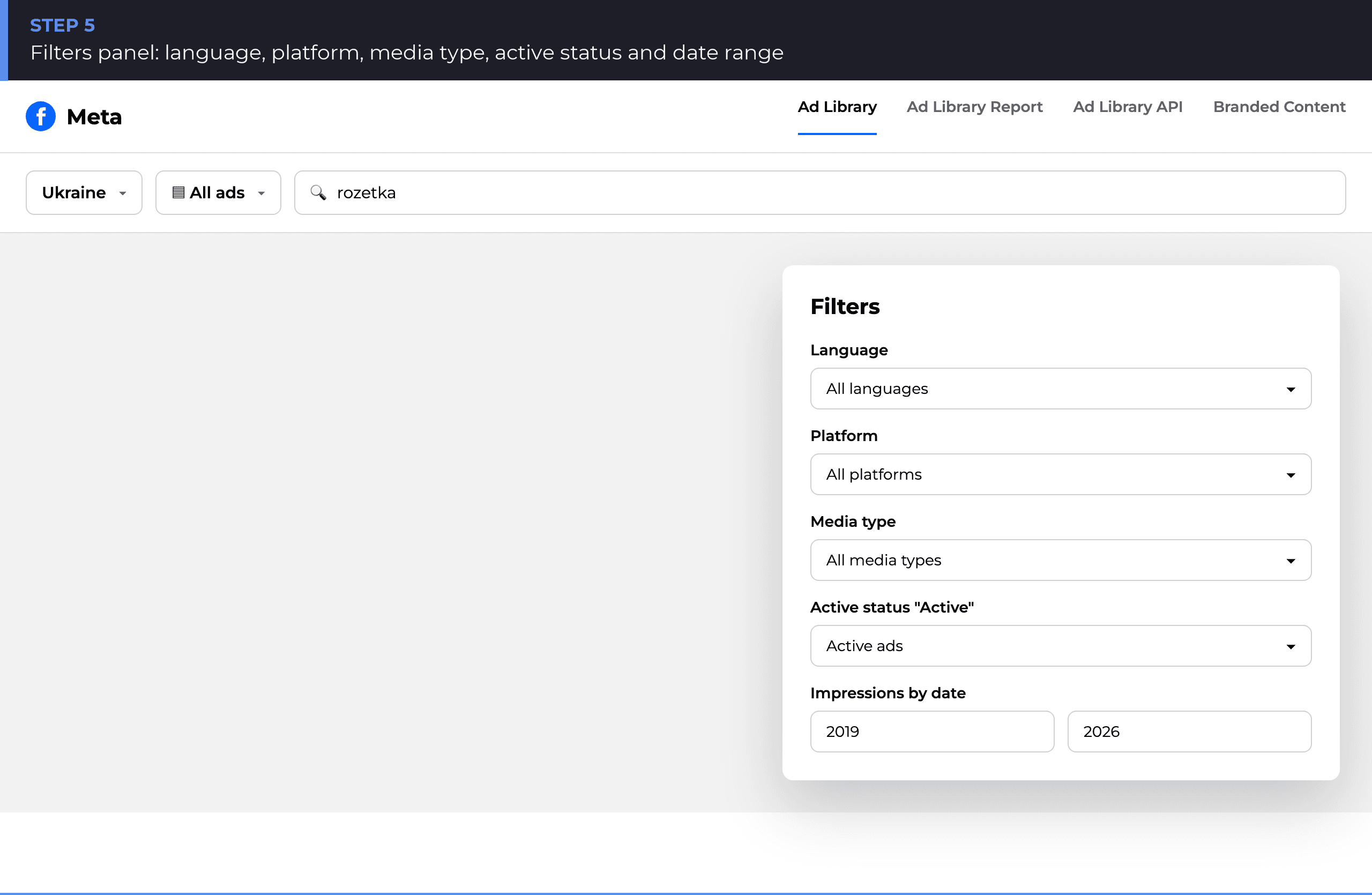Click the list icon beside All ads

(x=178, y=192)
